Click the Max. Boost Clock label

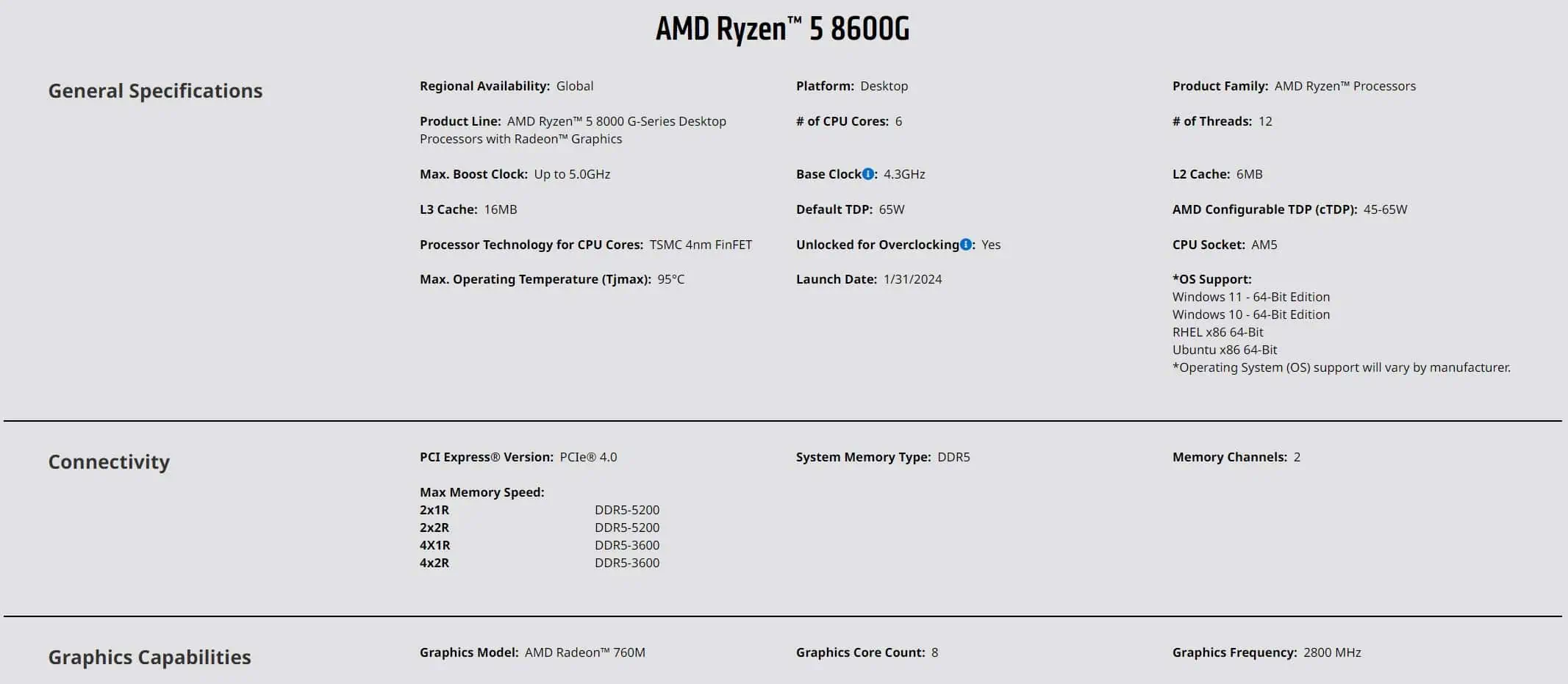click(x=473, y=175)
